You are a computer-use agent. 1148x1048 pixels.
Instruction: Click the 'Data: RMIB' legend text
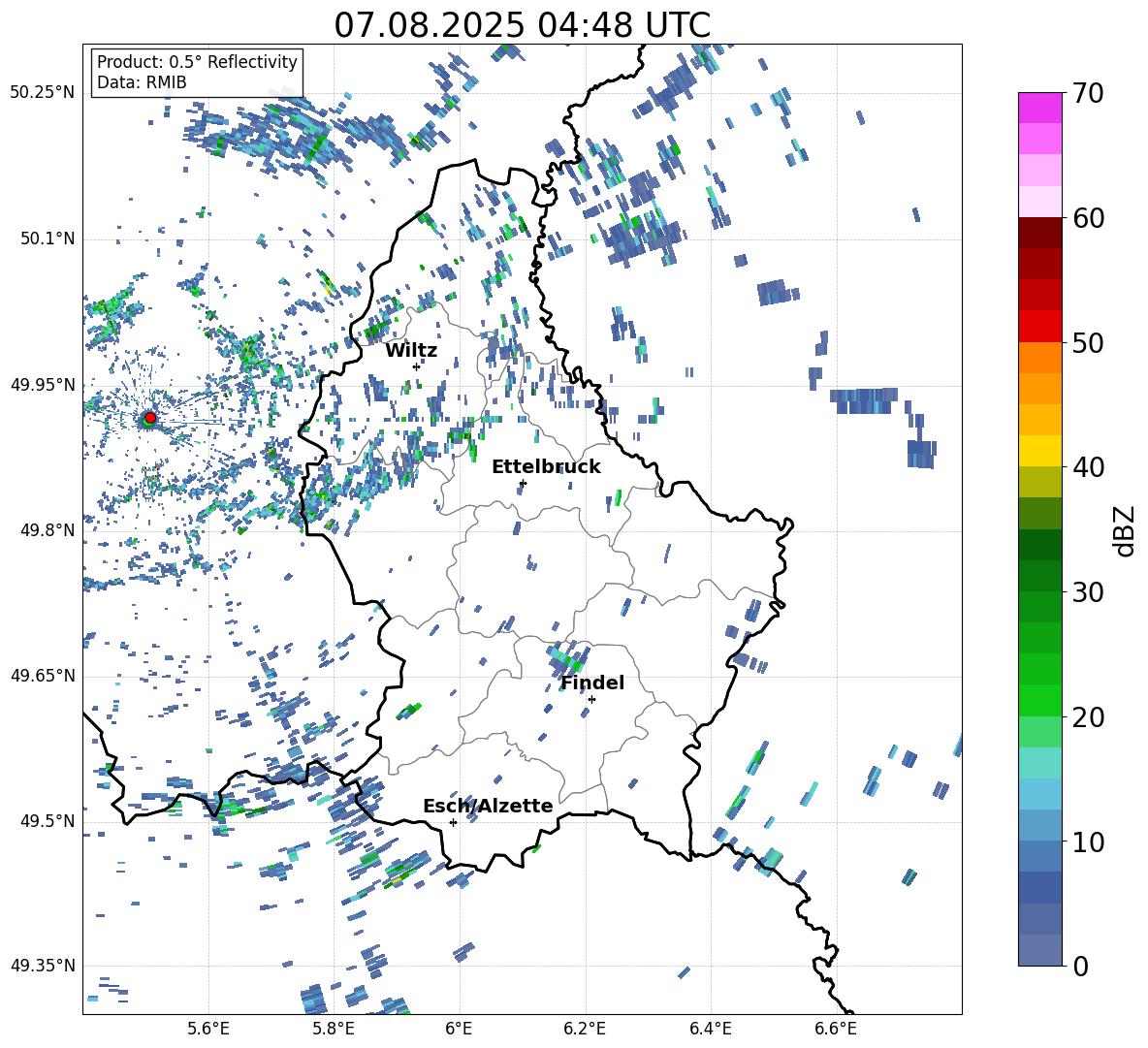coord(142,82)
